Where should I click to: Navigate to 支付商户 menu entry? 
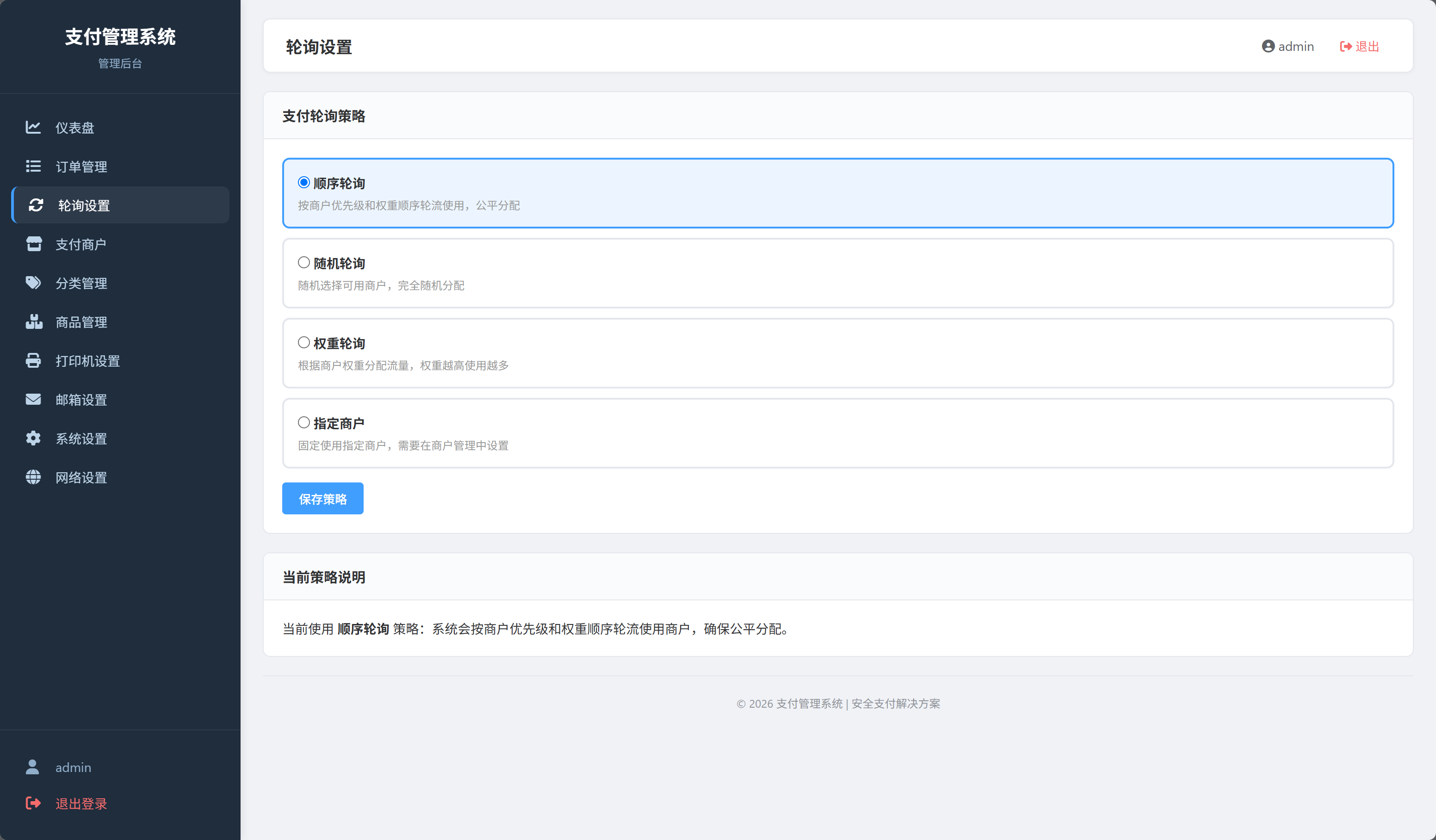[x=120, y=244]
